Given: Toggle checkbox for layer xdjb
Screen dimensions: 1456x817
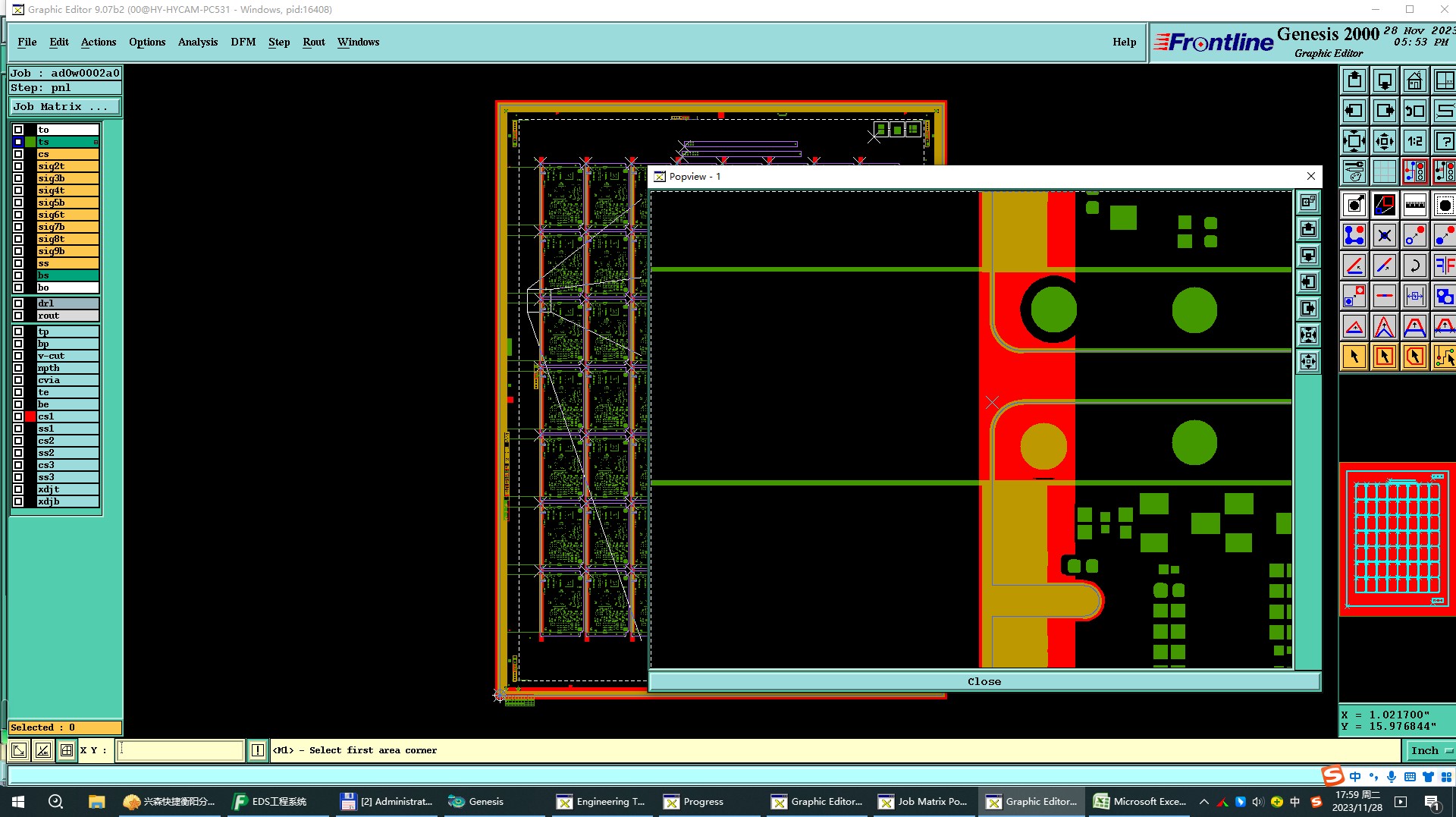Looking at the screenshot, I should 18,501.
